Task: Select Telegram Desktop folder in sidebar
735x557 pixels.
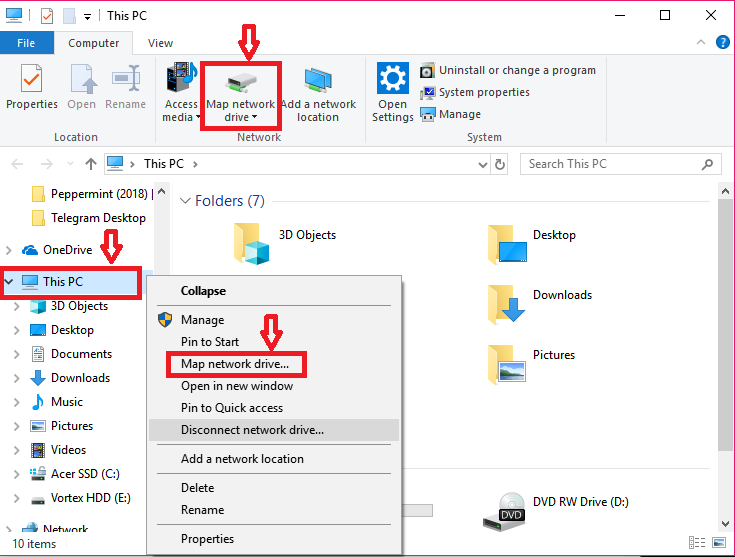Action: point(89,218)
